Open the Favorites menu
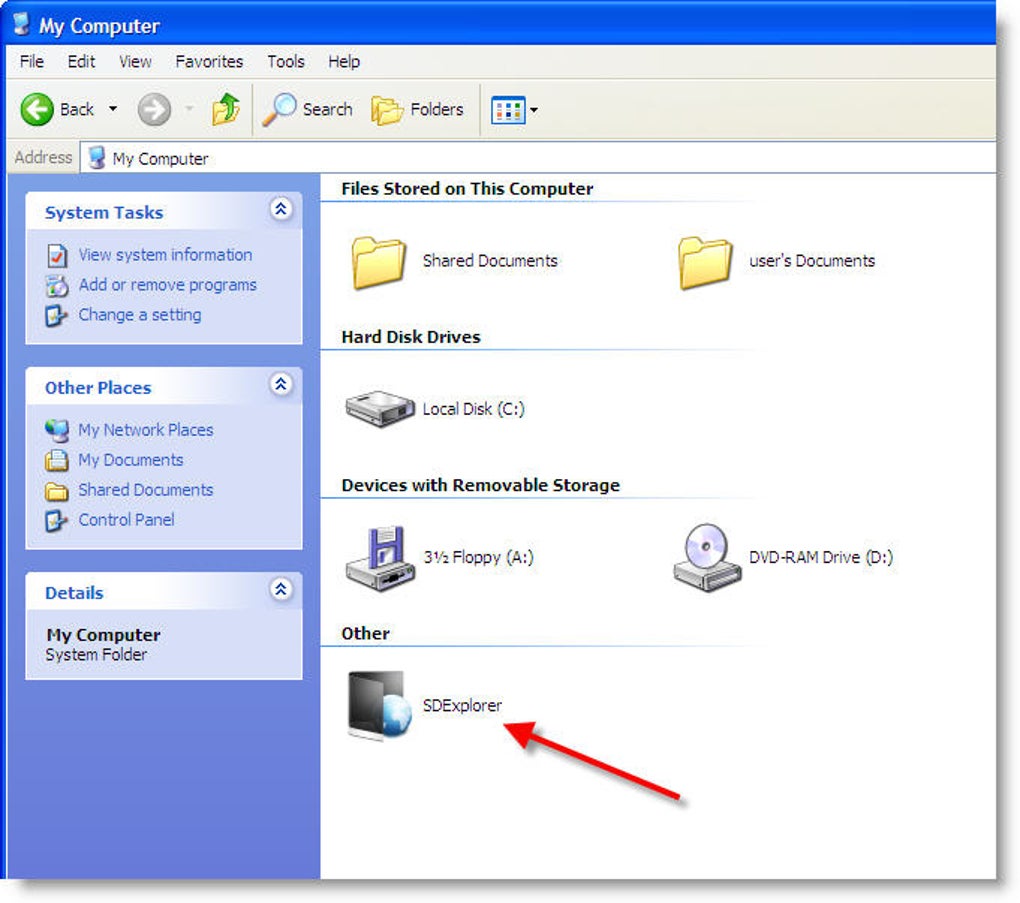 point(209,62)
